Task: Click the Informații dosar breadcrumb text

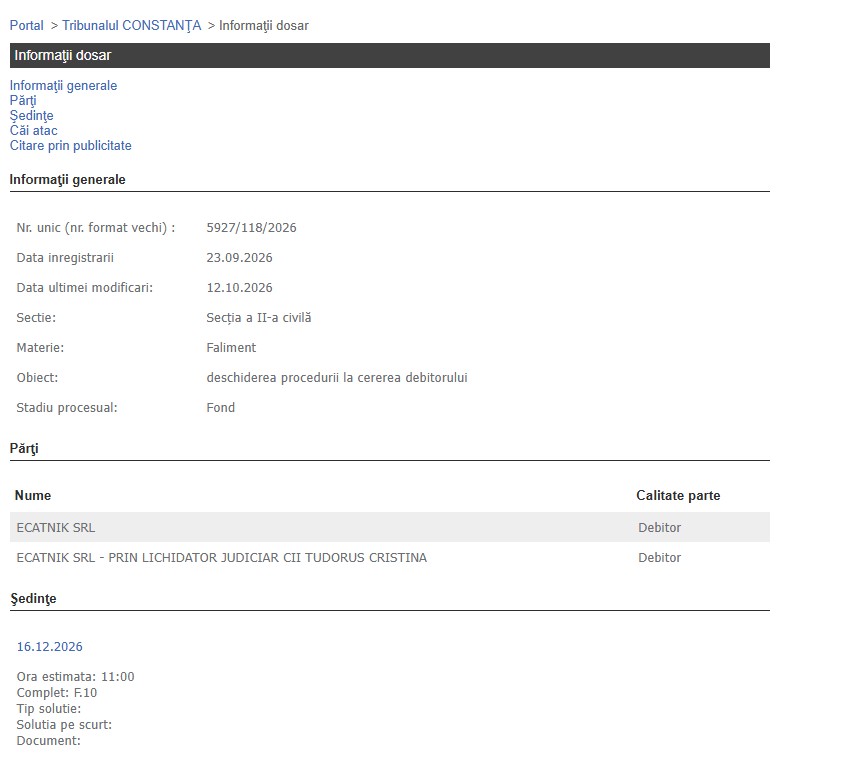Action: click(x=264, y=25)
